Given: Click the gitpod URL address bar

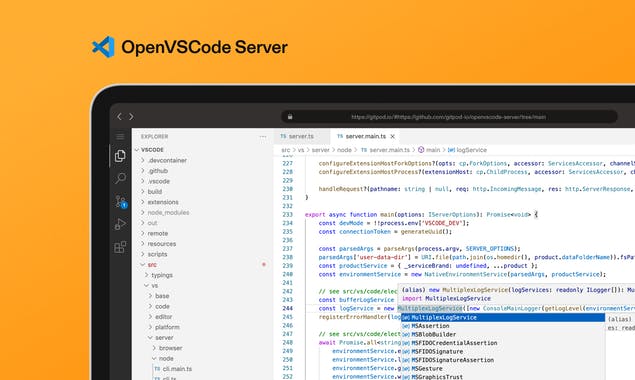Looking at the screenshot, I should (x=449, y=117).
